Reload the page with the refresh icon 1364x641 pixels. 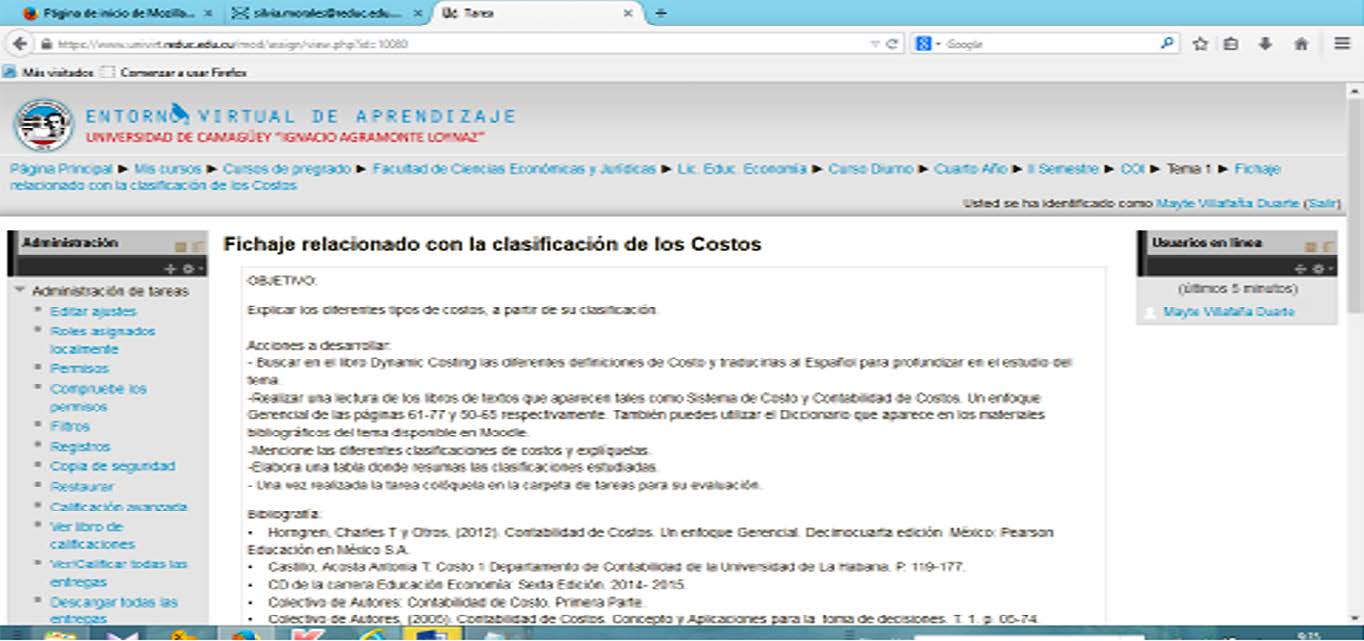click(892, 44)
